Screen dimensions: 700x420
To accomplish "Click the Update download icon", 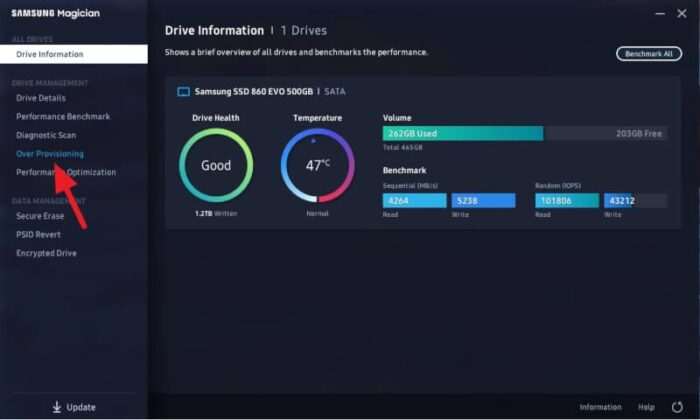I will (x=57, y=407).
